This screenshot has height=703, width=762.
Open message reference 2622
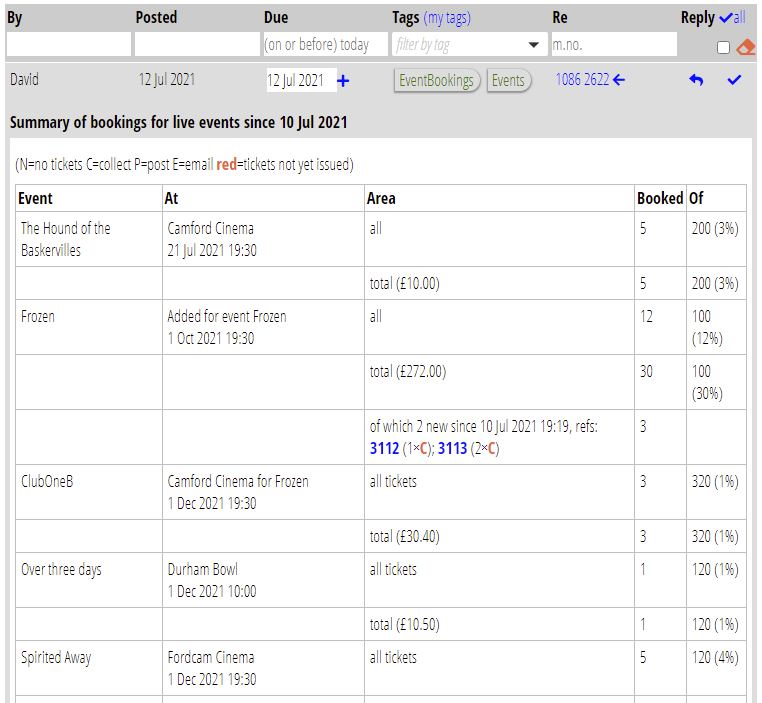[596, 80]
